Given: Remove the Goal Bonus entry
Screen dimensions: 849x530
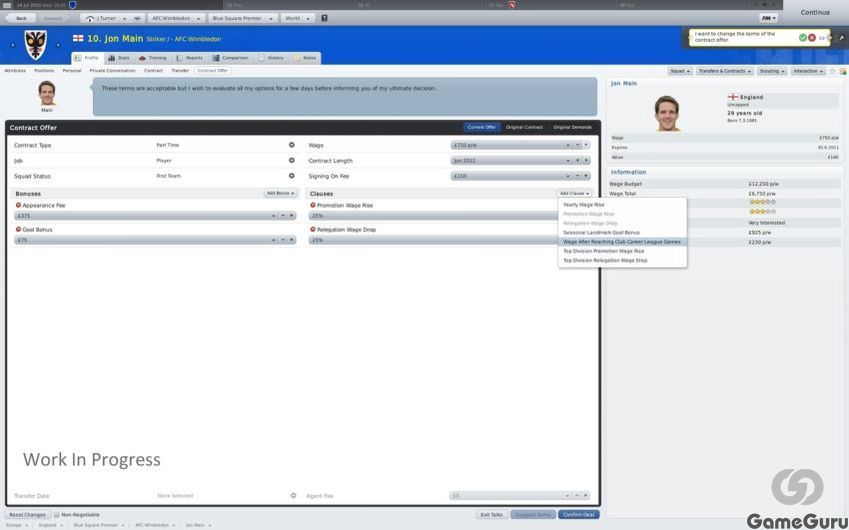Looking at the screenshot, I should click(18, 230).
